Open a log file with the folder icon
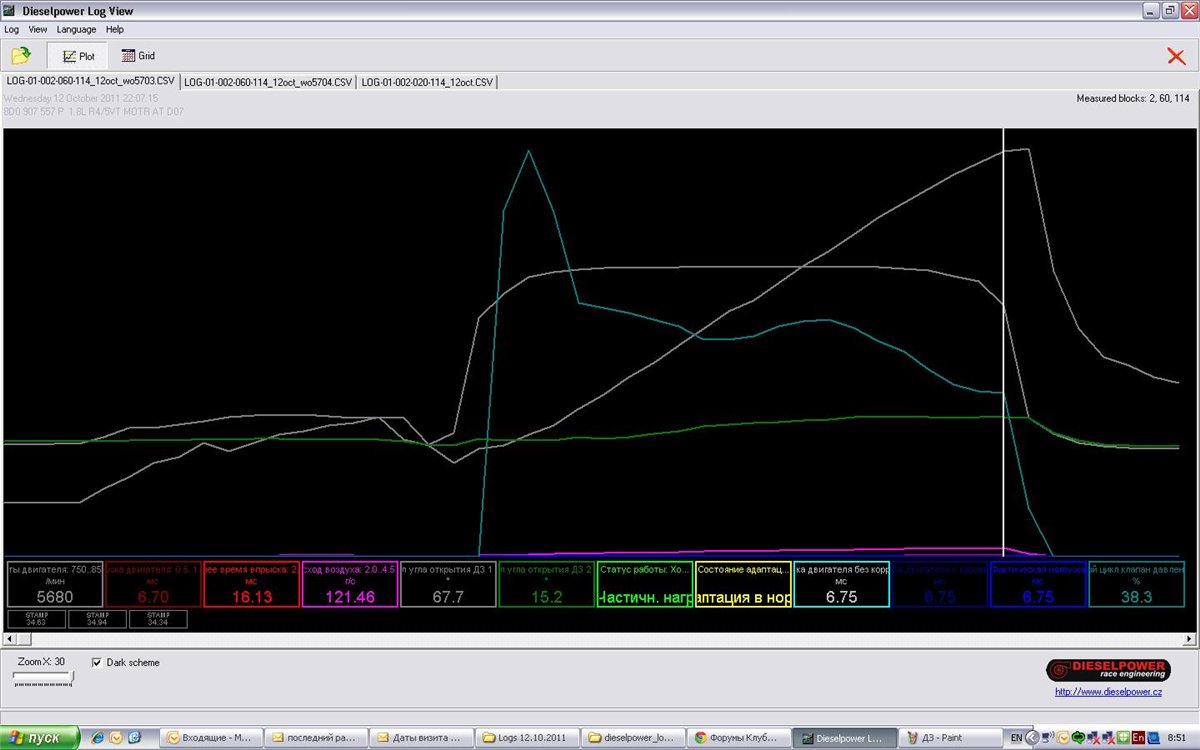Image resolution: width=1200 pixels, height=750 pixels. 20,56
